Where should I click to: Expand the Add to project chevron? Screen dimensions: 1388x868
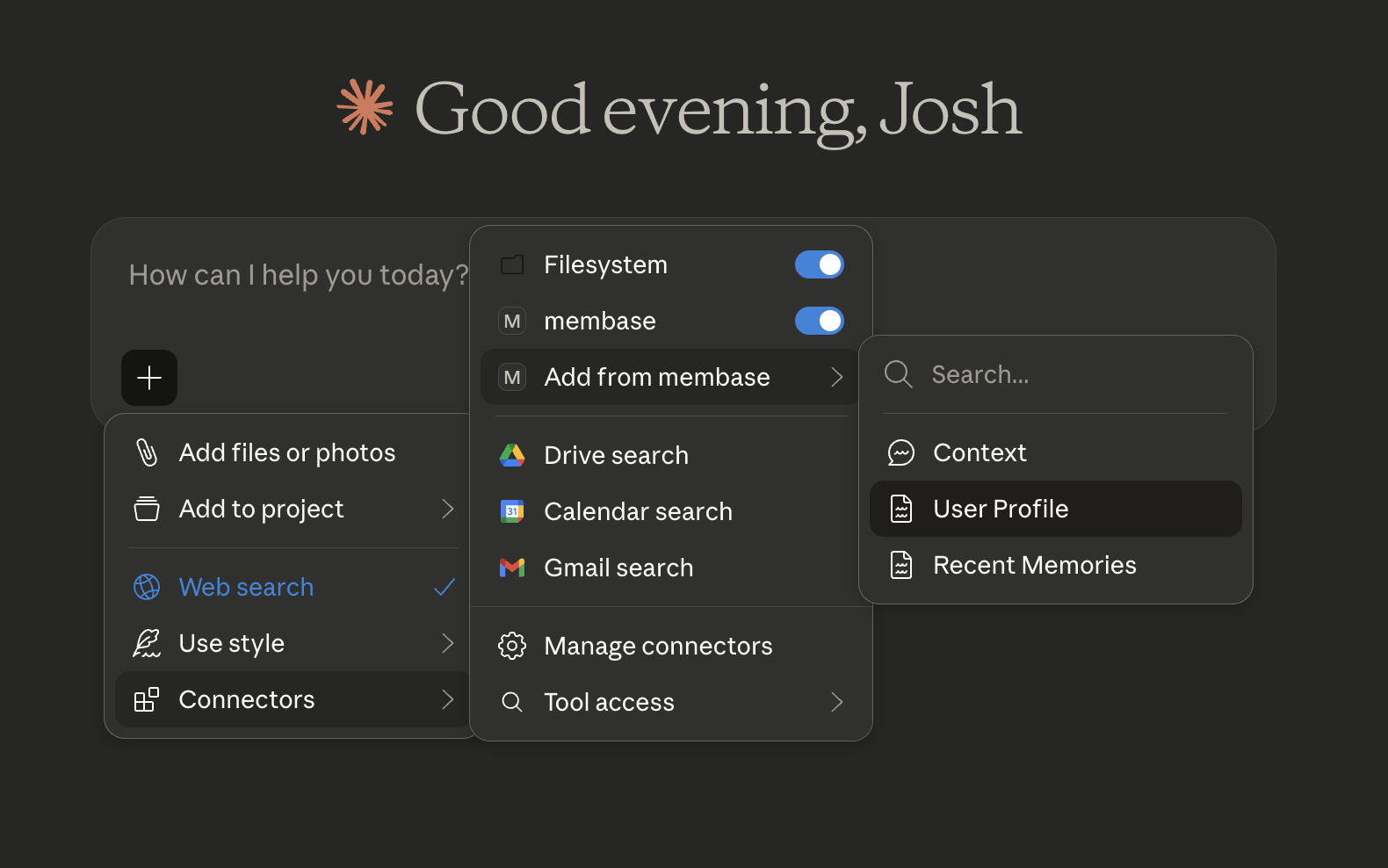tap(447, 509)
